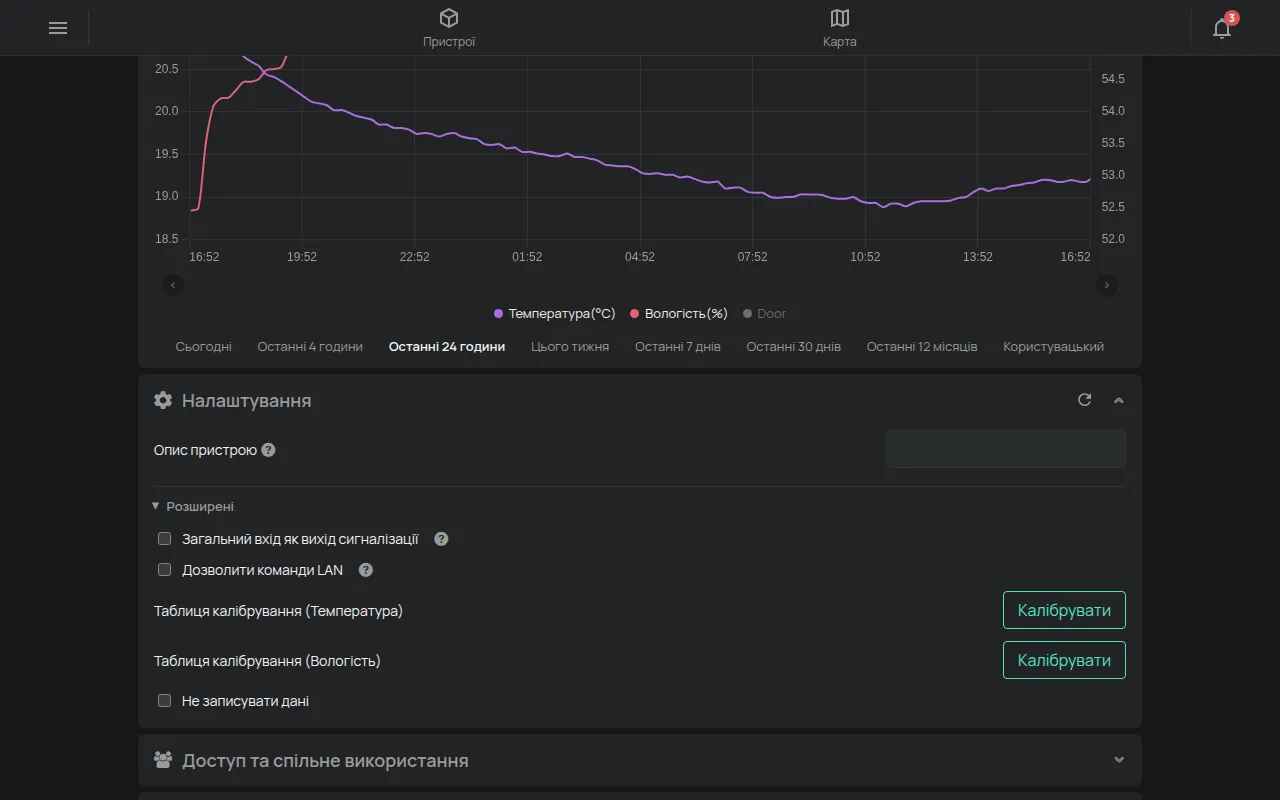This screenshot has width=1280, height=800.
Task: Open the notifications bell
Action: (x=1222, y=28)
